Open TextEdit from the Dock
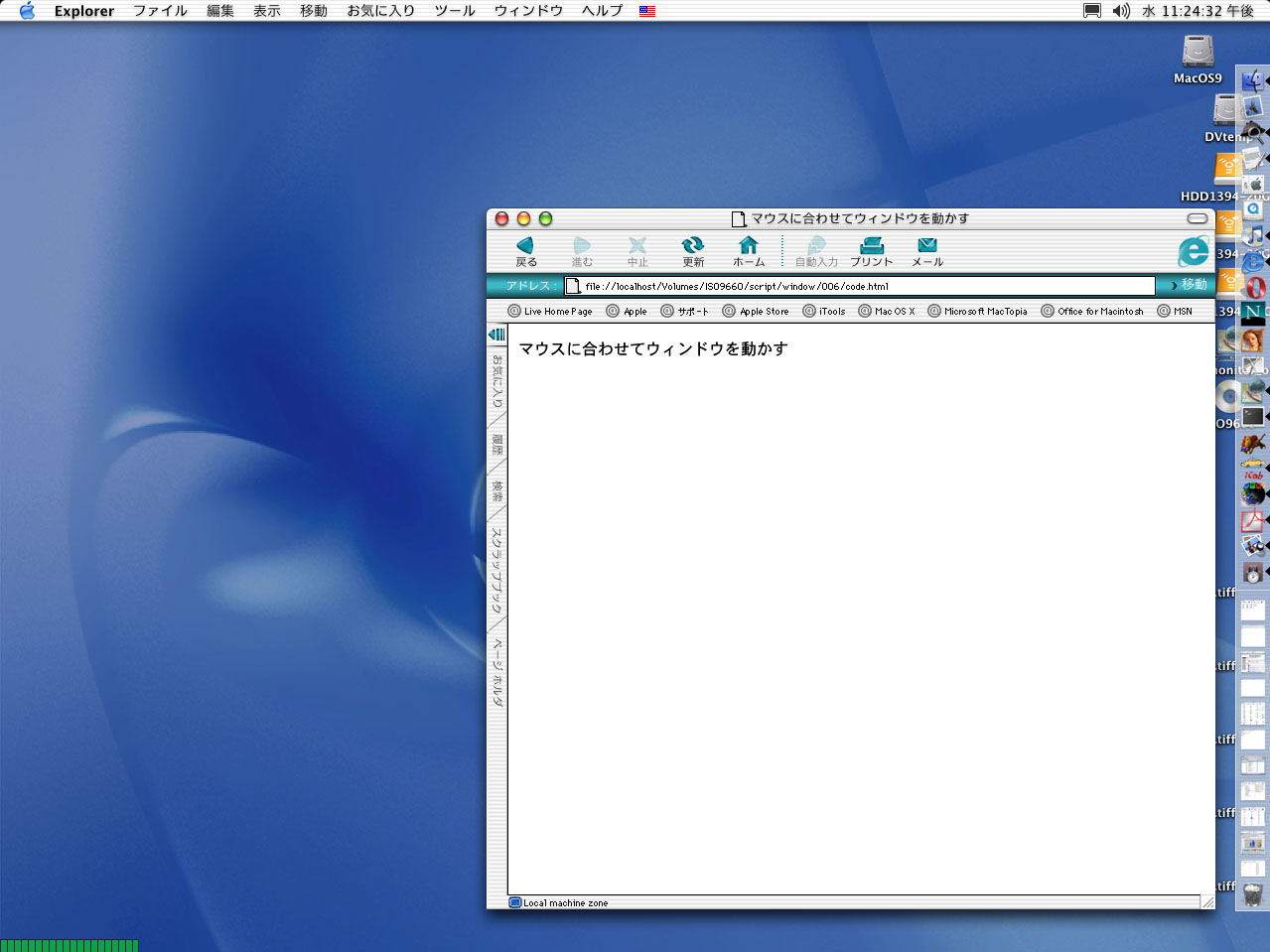Image resolution: width=1270 pixels, height=952 pixels. 1253,157
